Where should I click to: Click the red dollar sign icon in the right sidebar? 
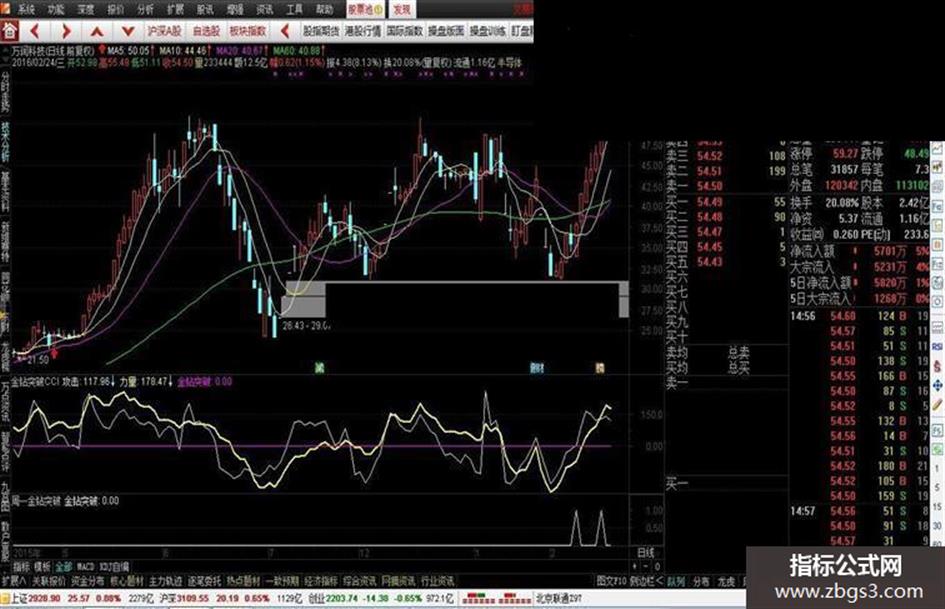point(938,366)
